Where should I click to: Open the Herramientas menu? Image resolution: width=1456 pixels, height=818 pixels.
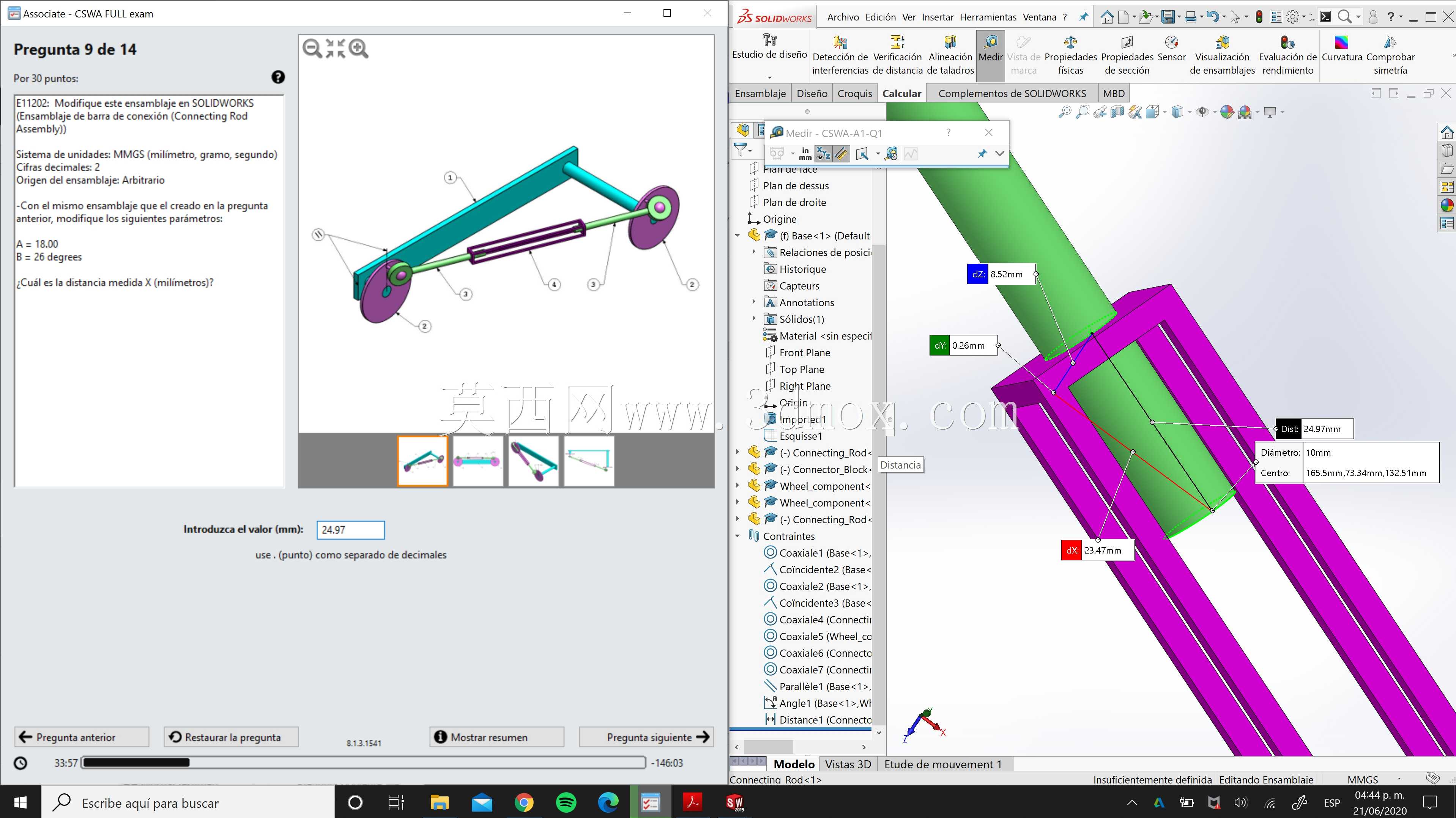pyautogui.click(x=988, y=17)
